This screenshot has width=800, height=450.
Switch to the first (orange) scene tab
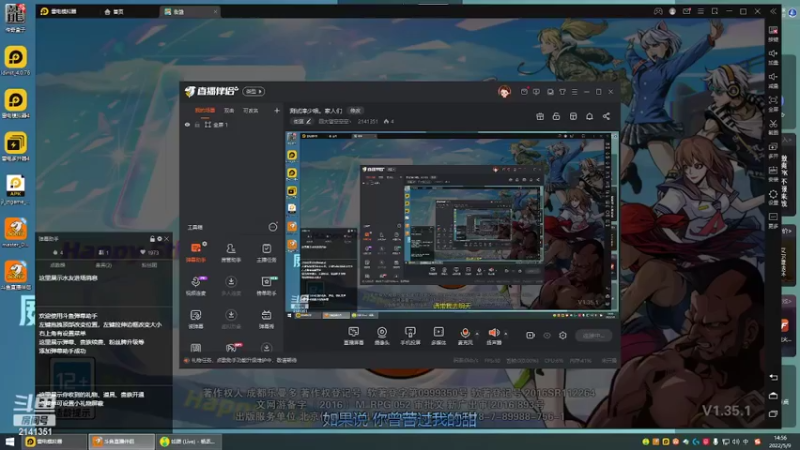coord(205,110)
